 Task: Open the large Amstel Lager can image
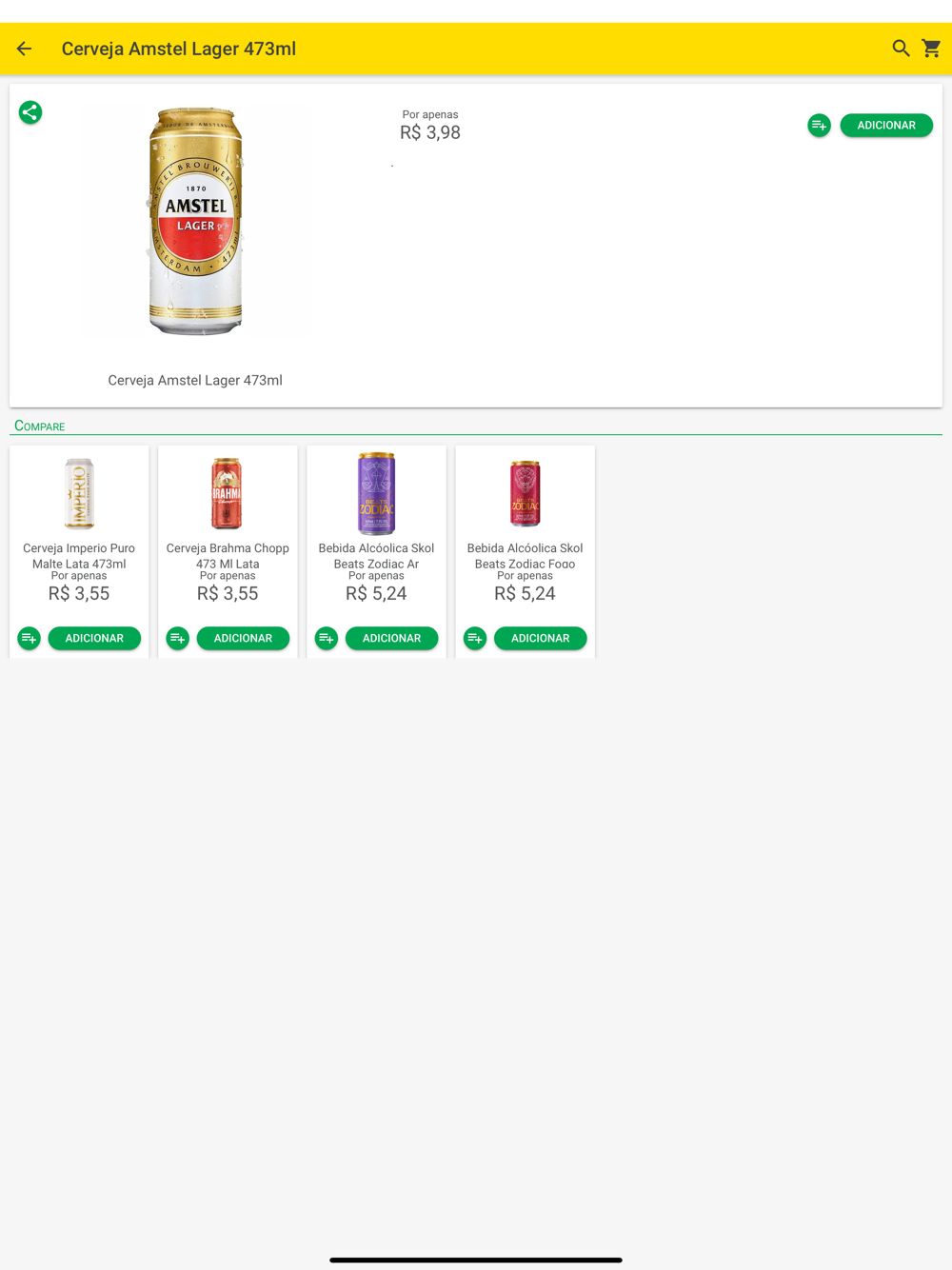click(195, 221)
